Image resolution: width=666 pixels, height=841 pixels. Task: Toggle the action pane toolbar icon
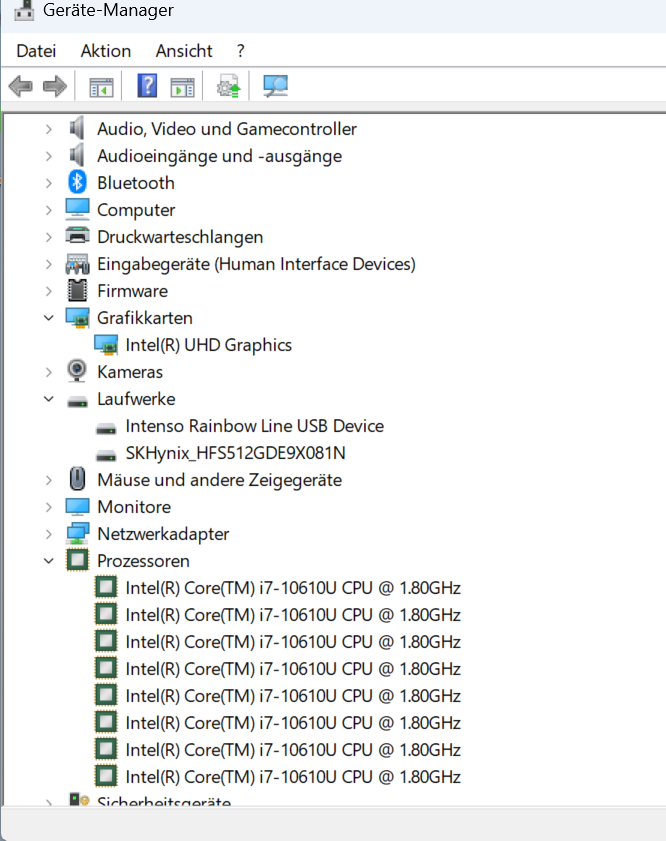182,87
